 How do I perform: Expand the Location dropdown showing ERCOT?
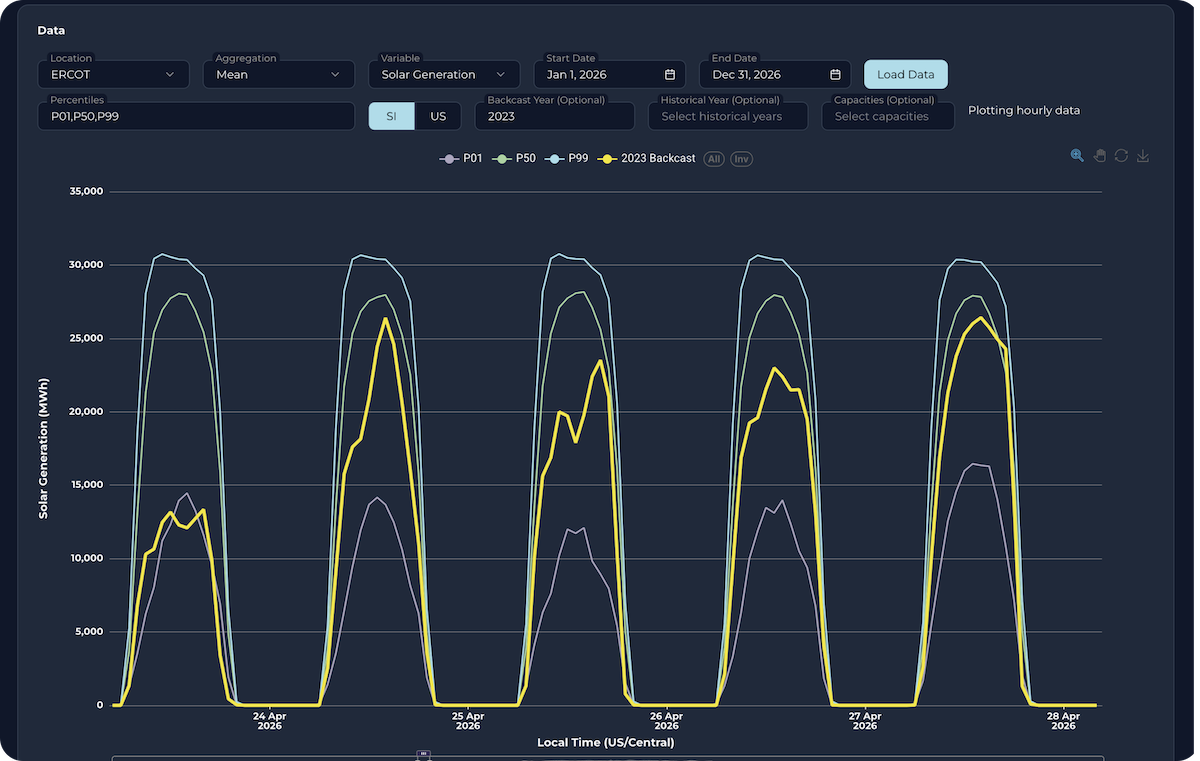click(113, 75)
